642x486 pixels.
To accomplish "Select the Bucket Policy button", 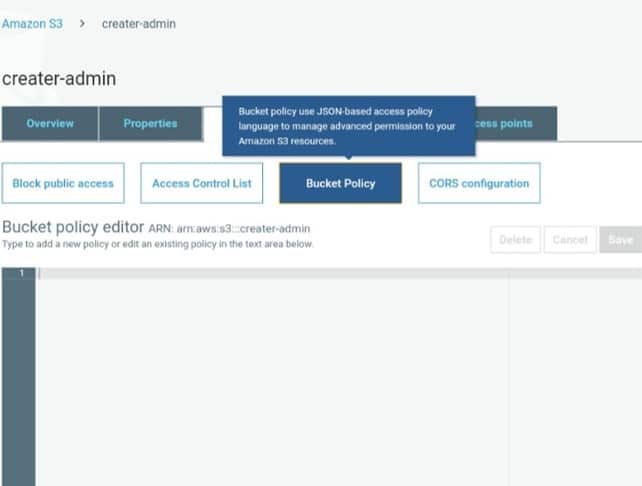I will [340, 183].
